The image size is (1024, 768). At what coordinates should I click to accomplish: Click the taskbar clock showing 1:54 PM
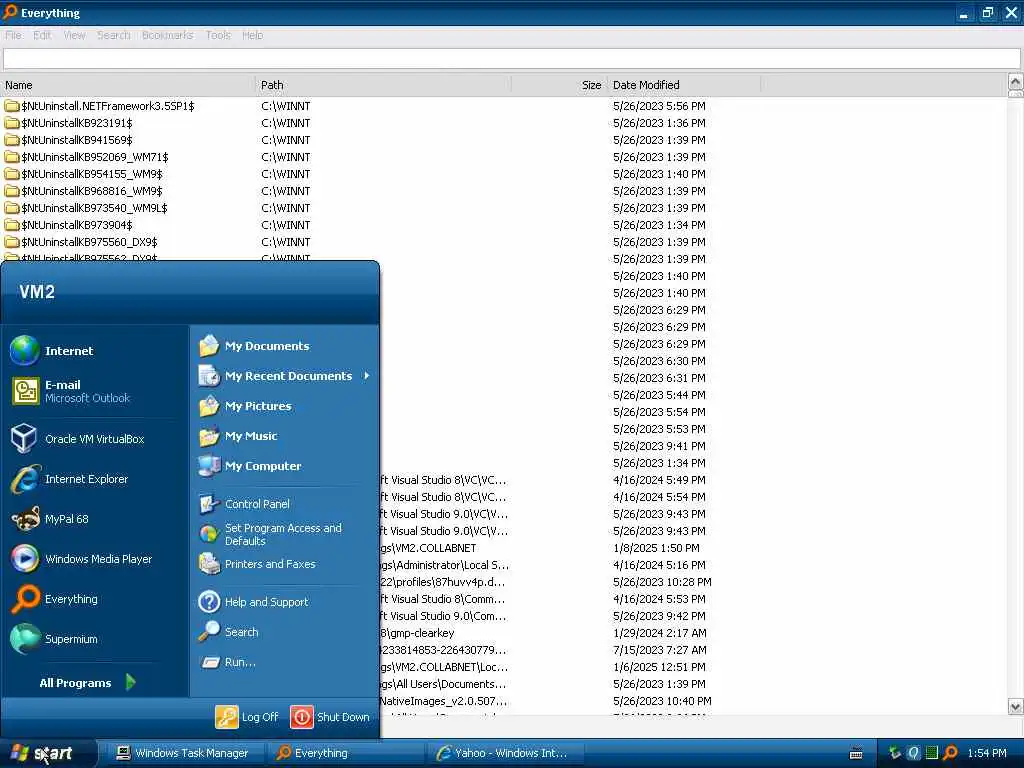(987, 753)
